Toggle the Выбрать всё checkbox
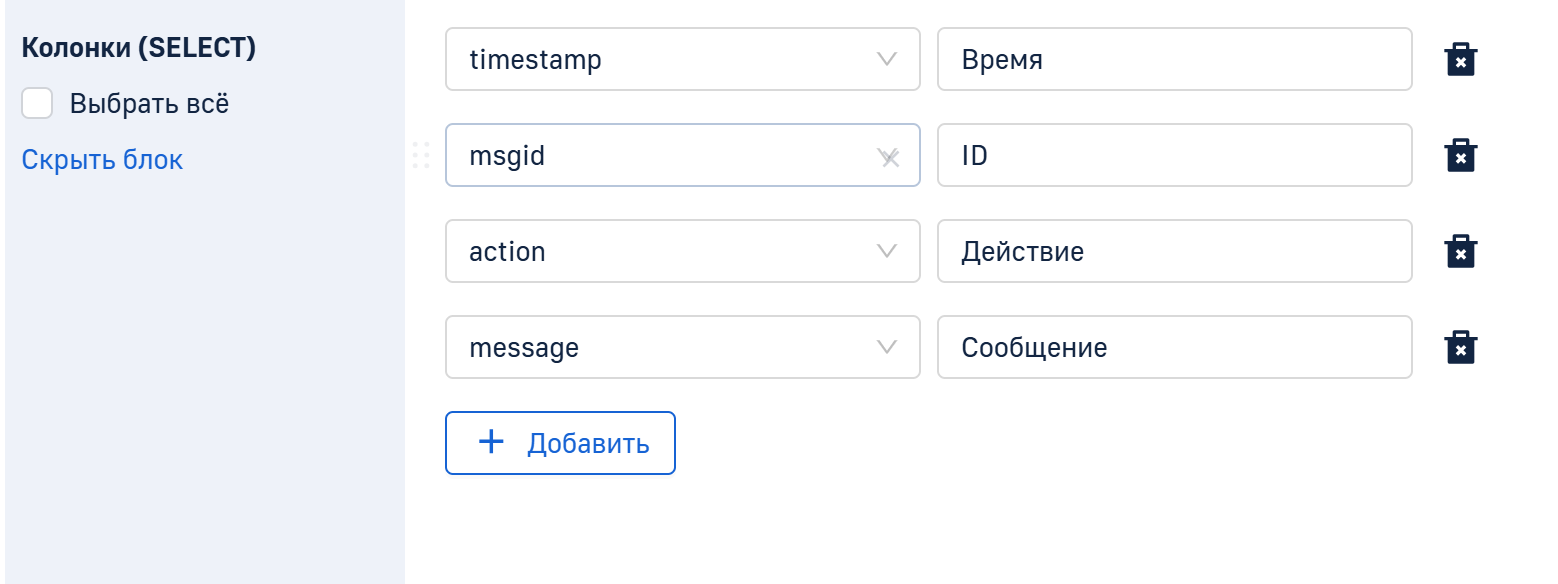This screenshot has width=1558, height=584. point(37,103)
